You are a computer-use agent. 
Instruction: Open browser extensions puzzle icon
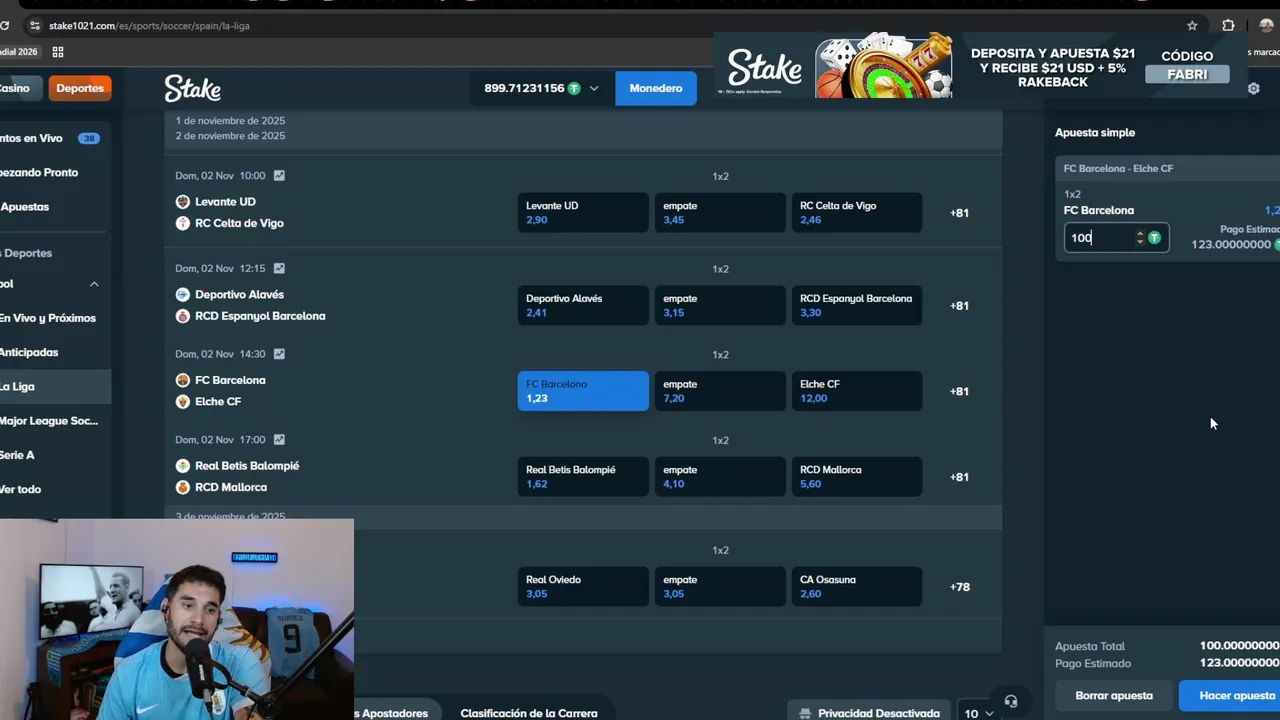[1228, 25]
